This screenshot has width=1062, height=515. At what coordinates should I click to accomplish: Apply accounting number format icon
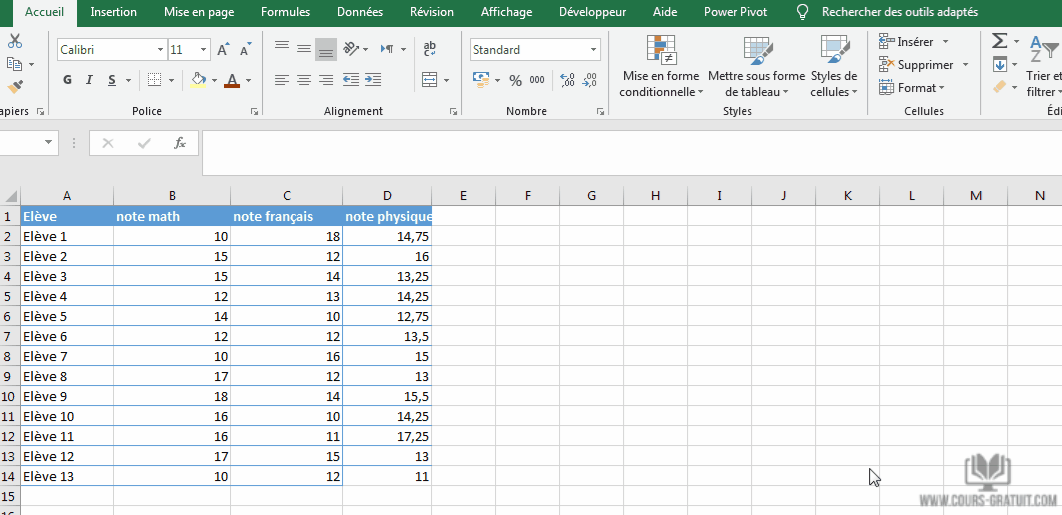pos(481,80)
